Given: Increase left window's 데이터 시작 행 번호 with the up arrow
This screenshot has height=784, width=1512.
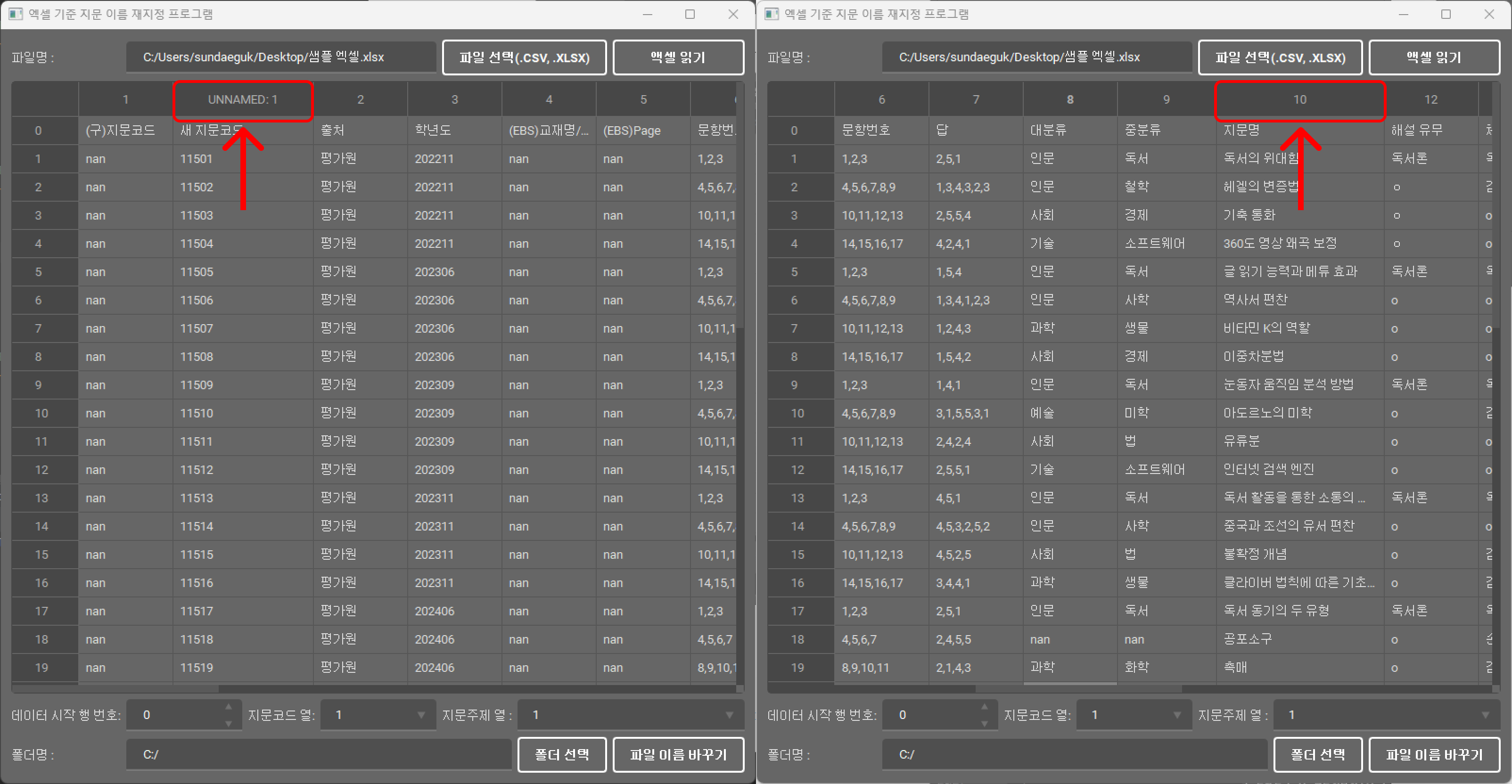Looking at the screenshot, I should click(229, 707).
